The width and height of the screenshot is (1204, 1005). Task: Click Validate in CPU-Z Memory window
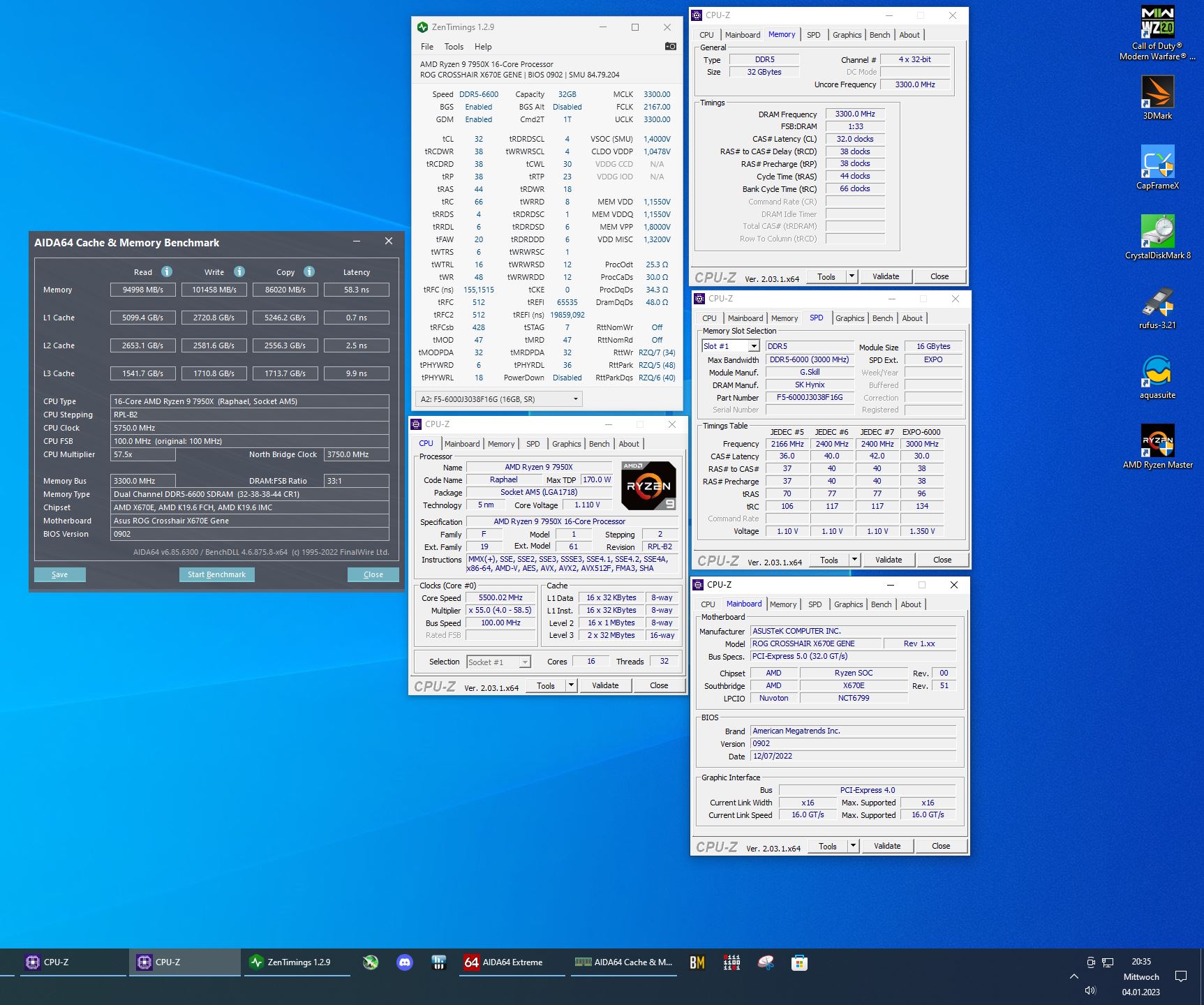886,276
